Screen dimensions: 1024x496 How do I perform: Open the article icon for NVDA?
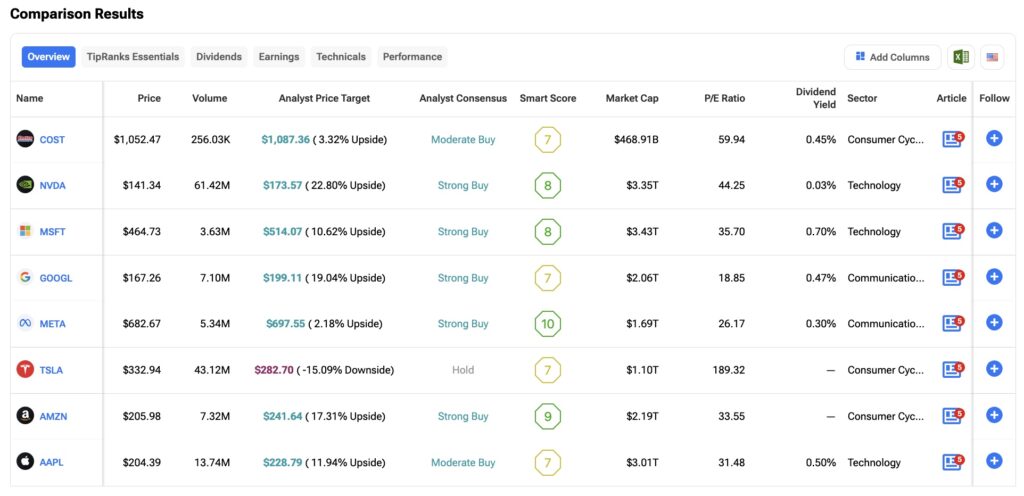[951, 185]
